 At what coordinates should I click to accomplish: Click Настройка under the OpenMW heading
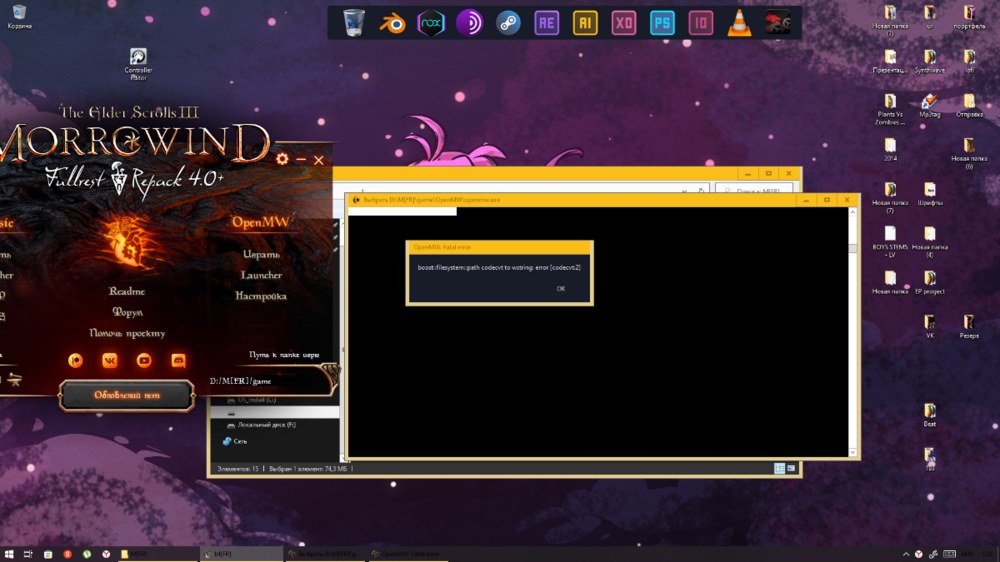pos(261,296)
